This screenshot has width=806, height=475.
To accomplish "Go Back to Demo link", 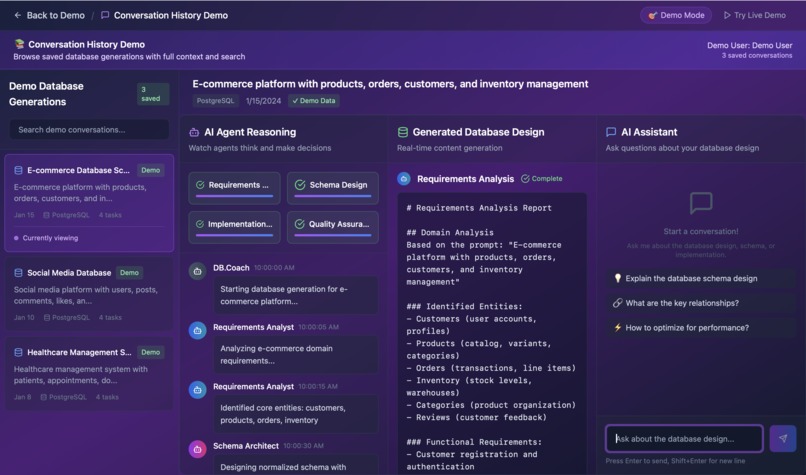I will pos(49,15).
